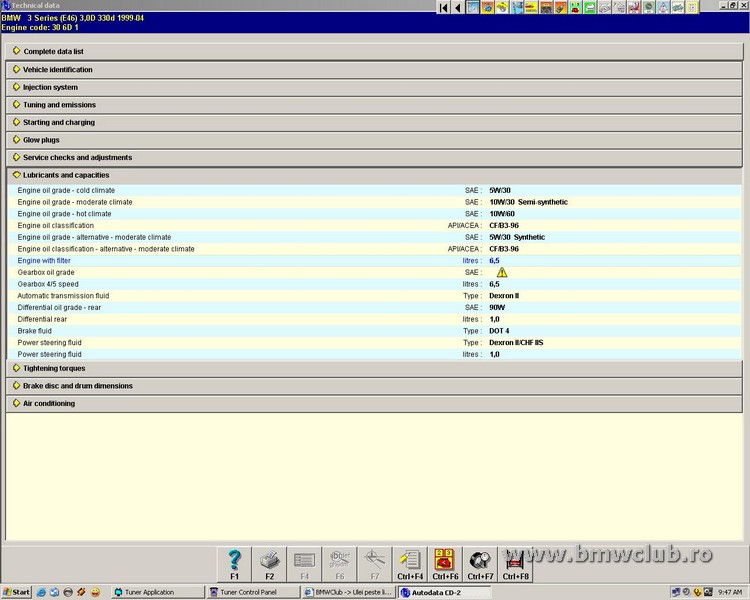
Task: Expand the Complete data list section
Action: [54, 51]
